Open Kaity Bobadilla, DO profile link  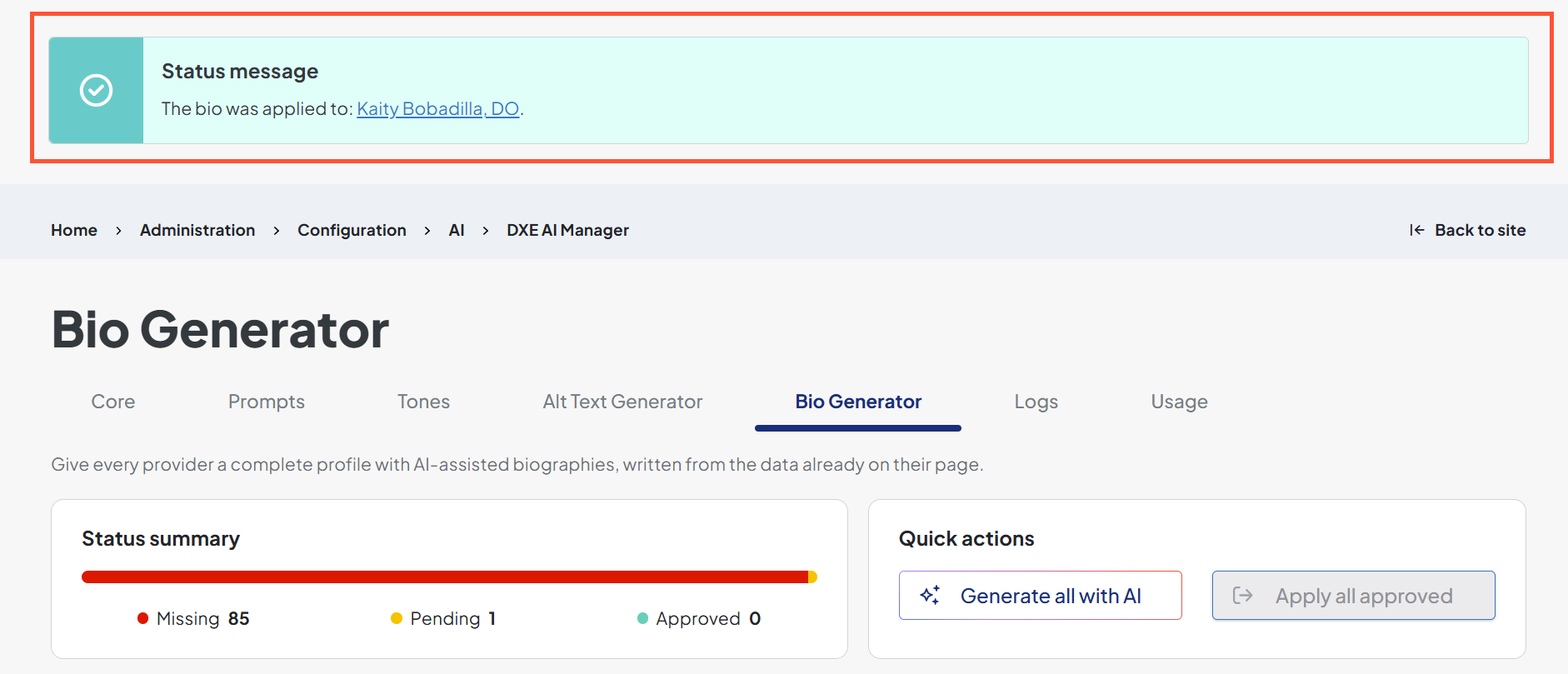[438, 109]
